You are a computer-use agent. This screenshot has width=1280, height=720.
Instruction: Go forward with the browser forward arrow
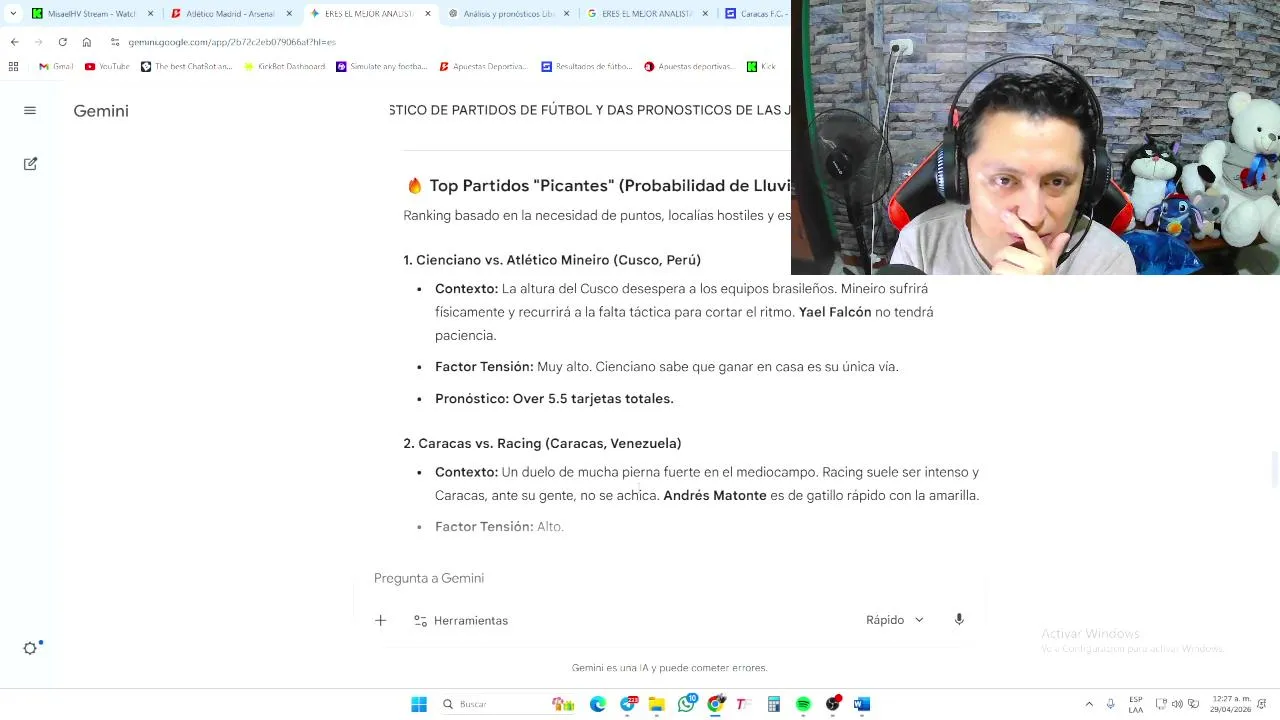tap(38, 42)
